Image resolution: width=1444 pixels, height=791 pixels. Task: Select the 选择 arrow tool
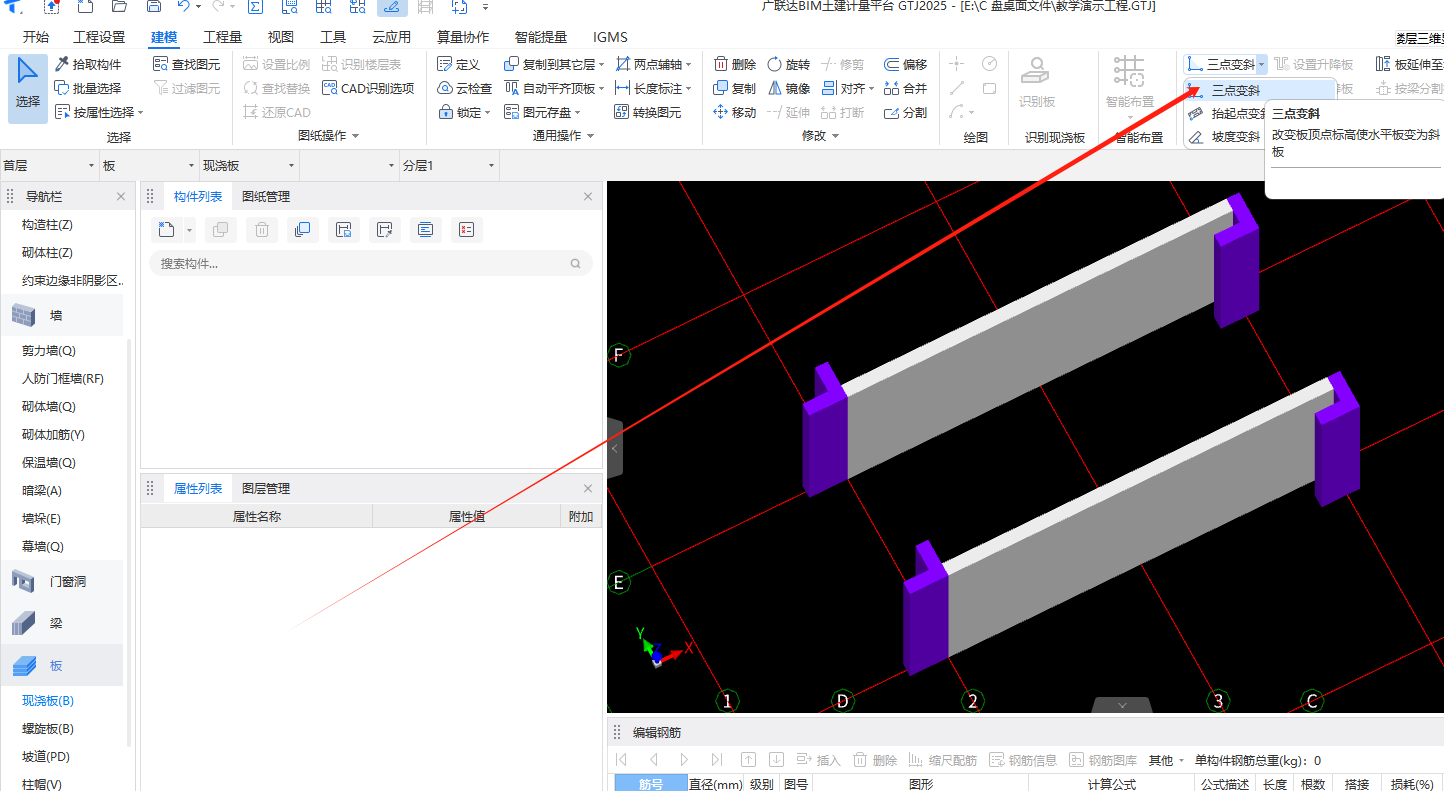pos(28,89)
